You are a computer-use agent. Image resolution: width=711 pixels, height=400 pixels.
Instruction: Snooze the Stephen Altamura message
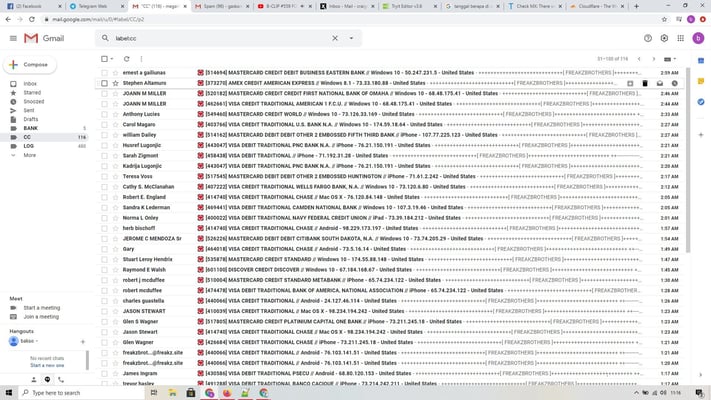pyautogui.click(x=675, y=83)
